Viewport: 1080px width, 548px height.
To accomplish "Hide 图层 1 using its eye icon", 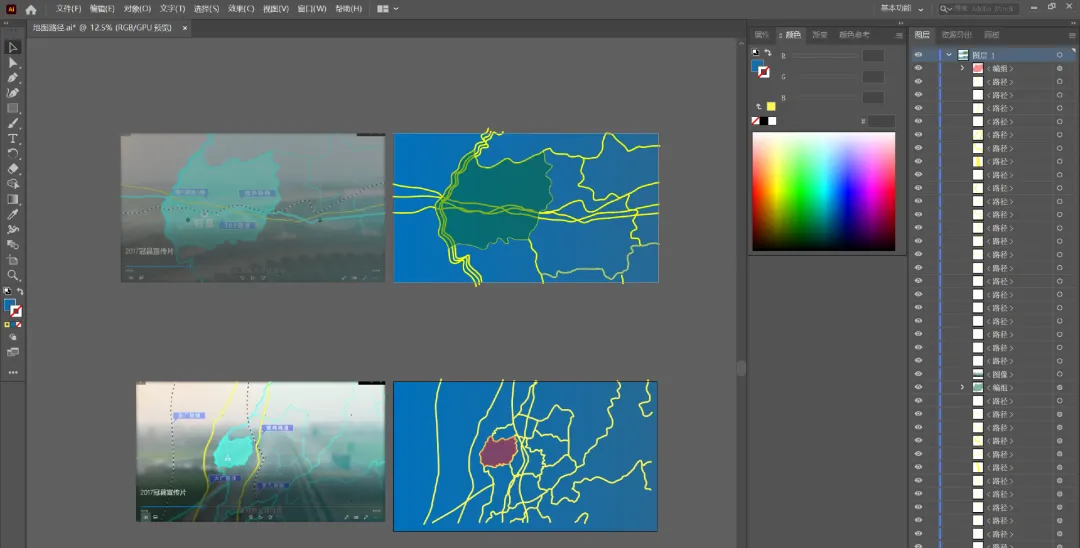I will click(x=918, y=55).
